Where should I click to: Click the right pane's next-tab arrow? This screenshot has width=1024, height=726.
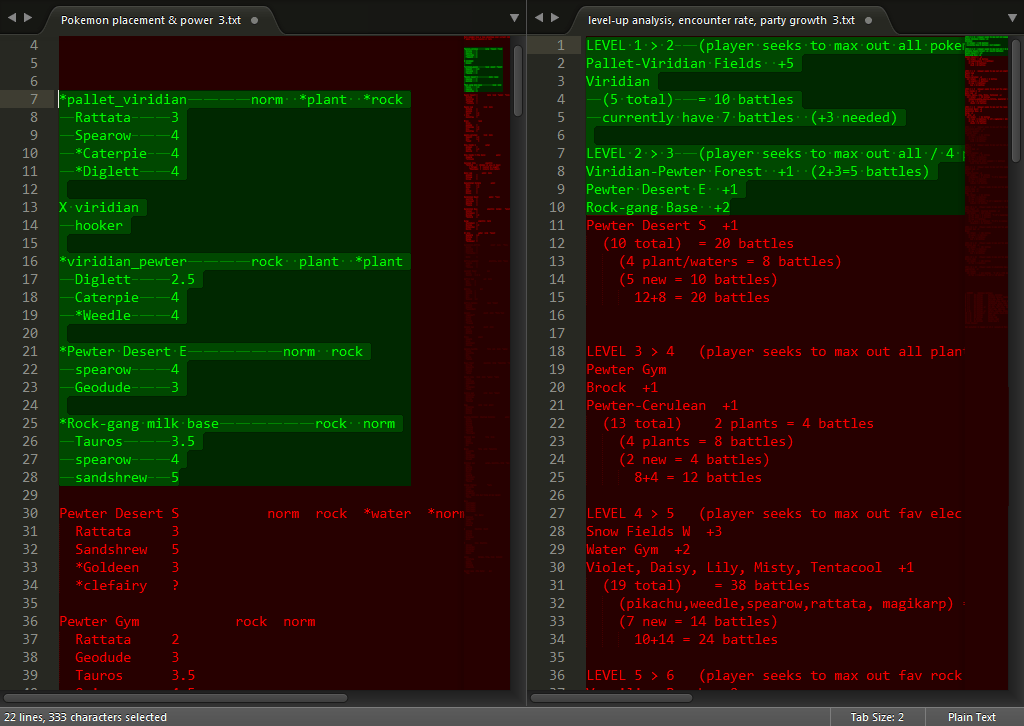[554, 18]
